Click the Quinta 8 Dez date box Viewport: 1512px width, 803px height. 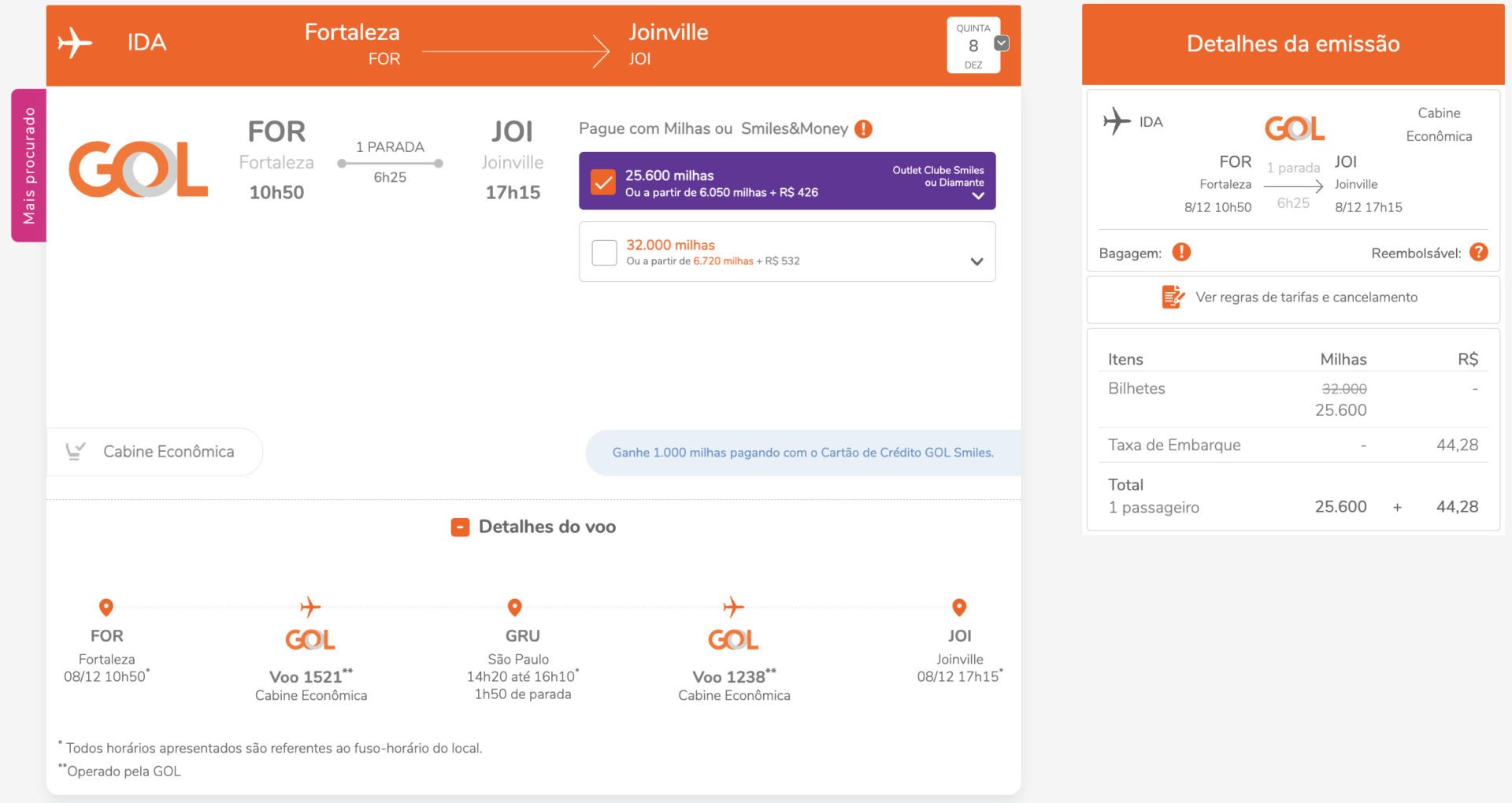[973, 45]
